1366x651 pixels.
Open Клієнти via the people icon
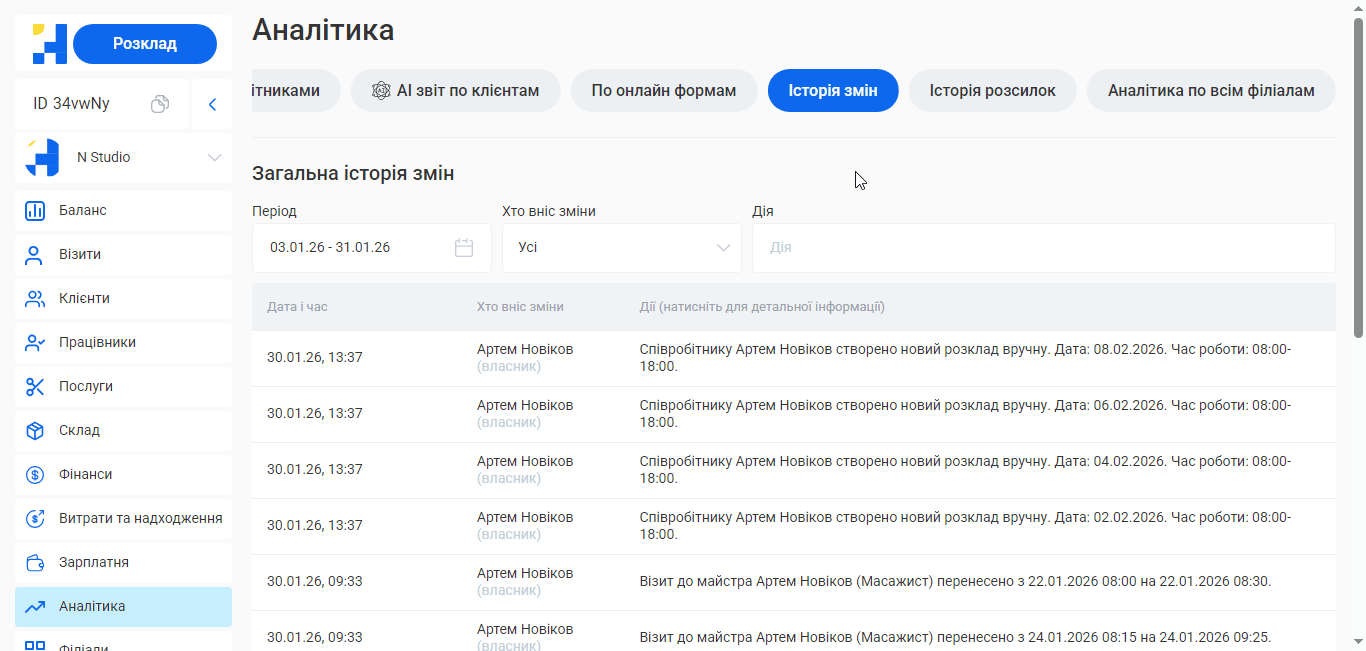pyautogui.click(x=33, y=298)
